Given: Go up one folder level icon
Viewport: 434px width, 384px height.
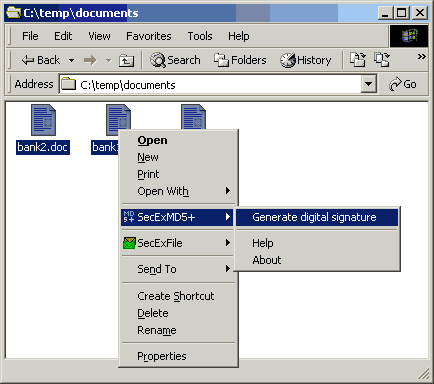Looking at the screenshot, I should 126,61.
